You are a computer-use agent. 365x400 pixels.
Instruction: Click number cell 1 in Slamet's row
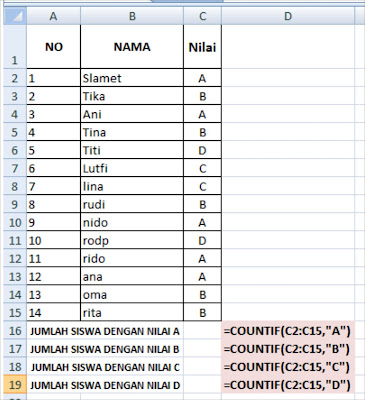pyautogui.click(x=53, y=78)
